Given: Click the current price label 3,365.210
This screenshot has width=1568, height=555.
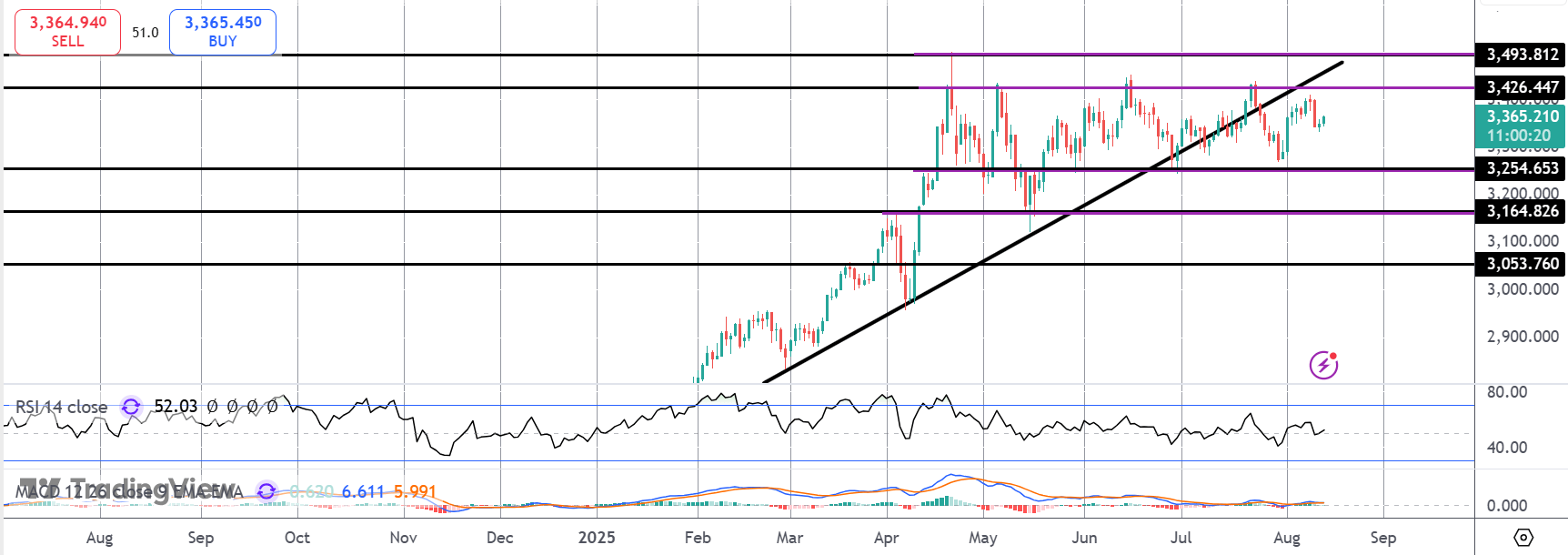Looking at the screenshot, I should (1523, 116).
